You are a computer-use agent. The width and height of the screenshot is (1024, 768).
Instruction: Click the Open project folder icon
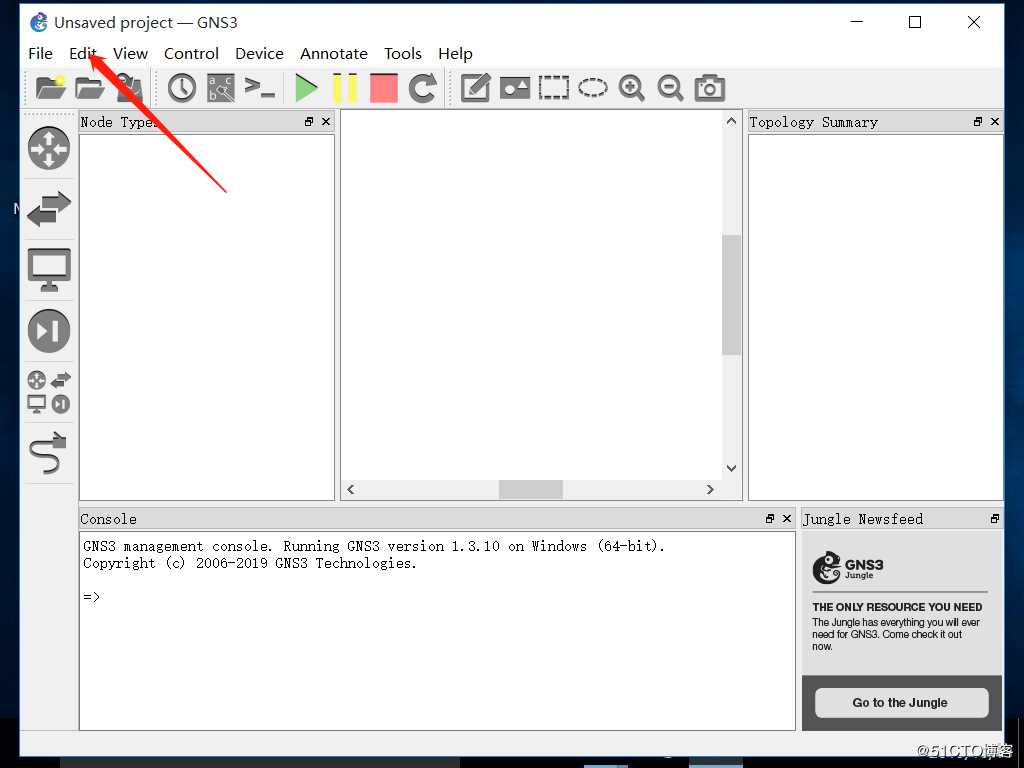coord(89,88)
